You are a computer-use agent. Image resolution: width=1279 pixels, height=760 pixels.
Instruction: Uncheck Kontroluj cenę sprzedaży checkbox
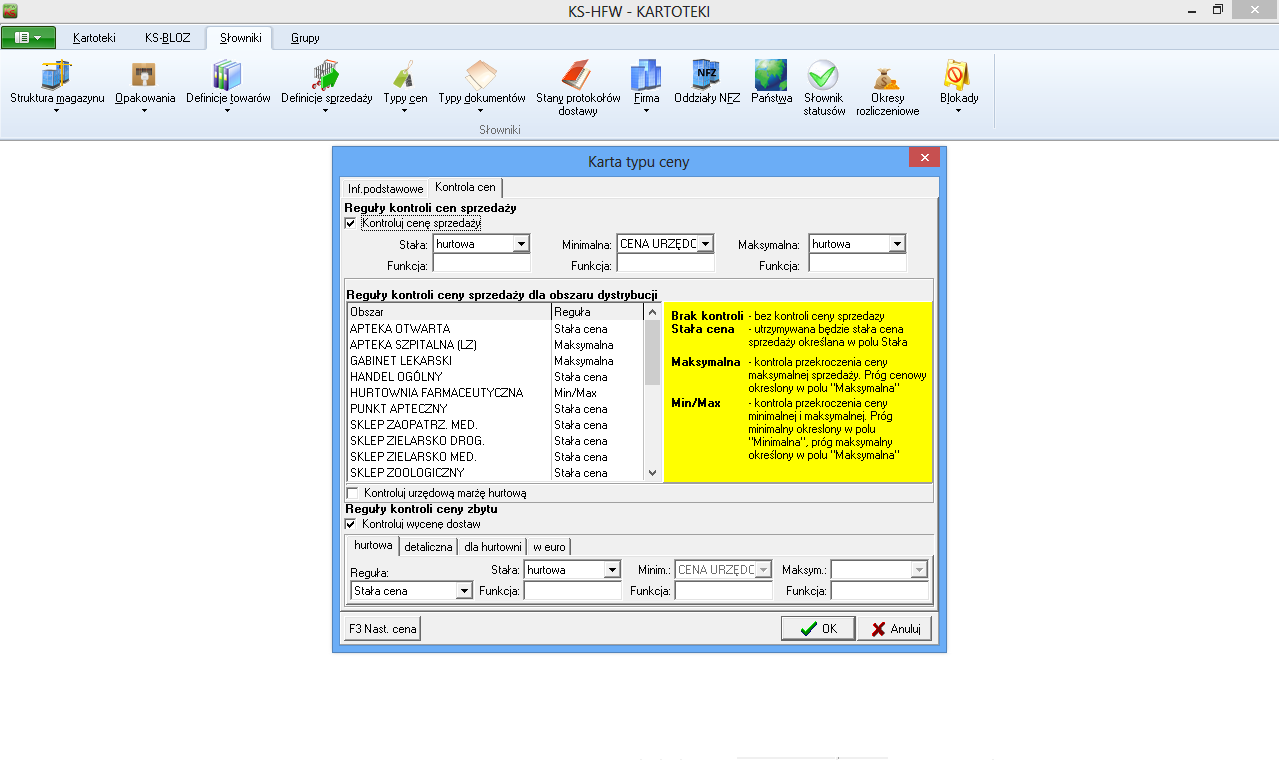[x=350, y=223]
